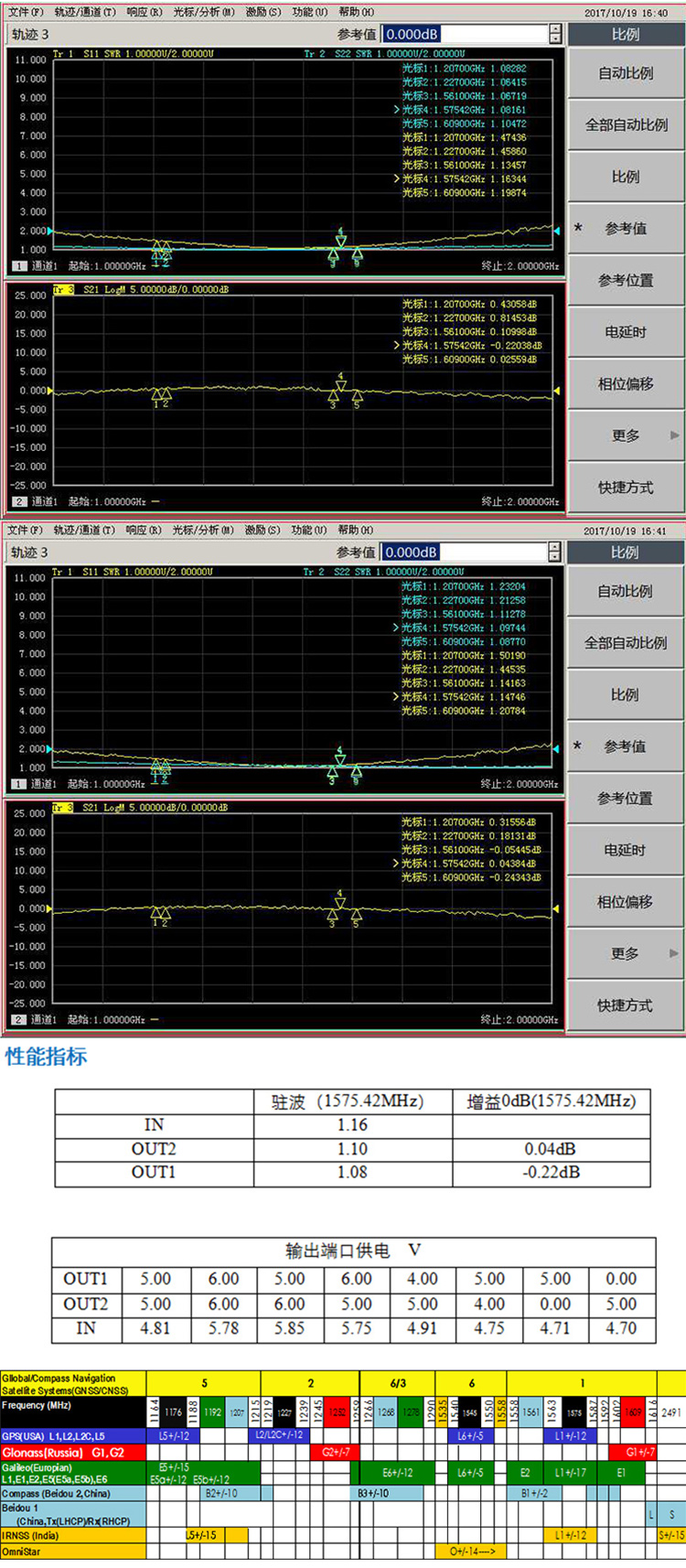The width and height of the screenshot is (686, 1568).
Task: Click the stepper arrows beside the upper 参考值 field
Action: click(x=555, y=34)
